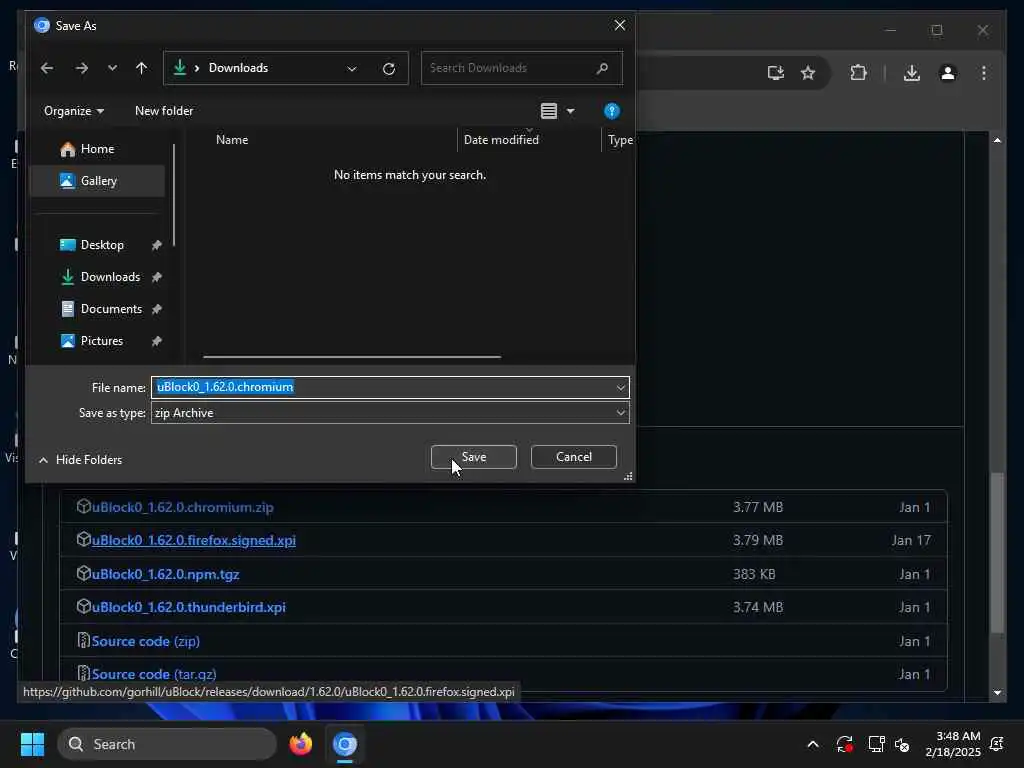This screenshot has height=768, width=1024.
Task: Switch to Chromium taskbar icon
Action: pos(345,744)
